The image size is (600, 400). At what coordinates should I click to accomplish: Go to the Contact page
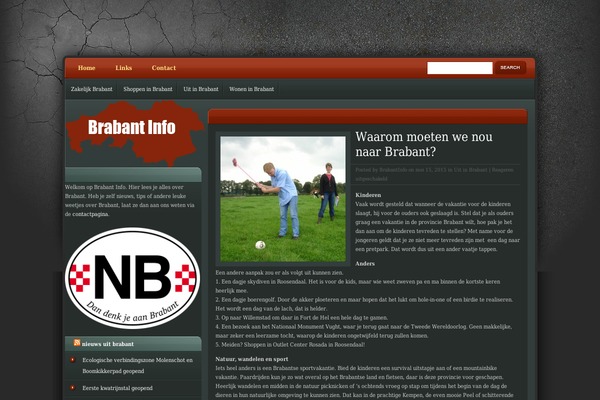(x=164, y=68)
